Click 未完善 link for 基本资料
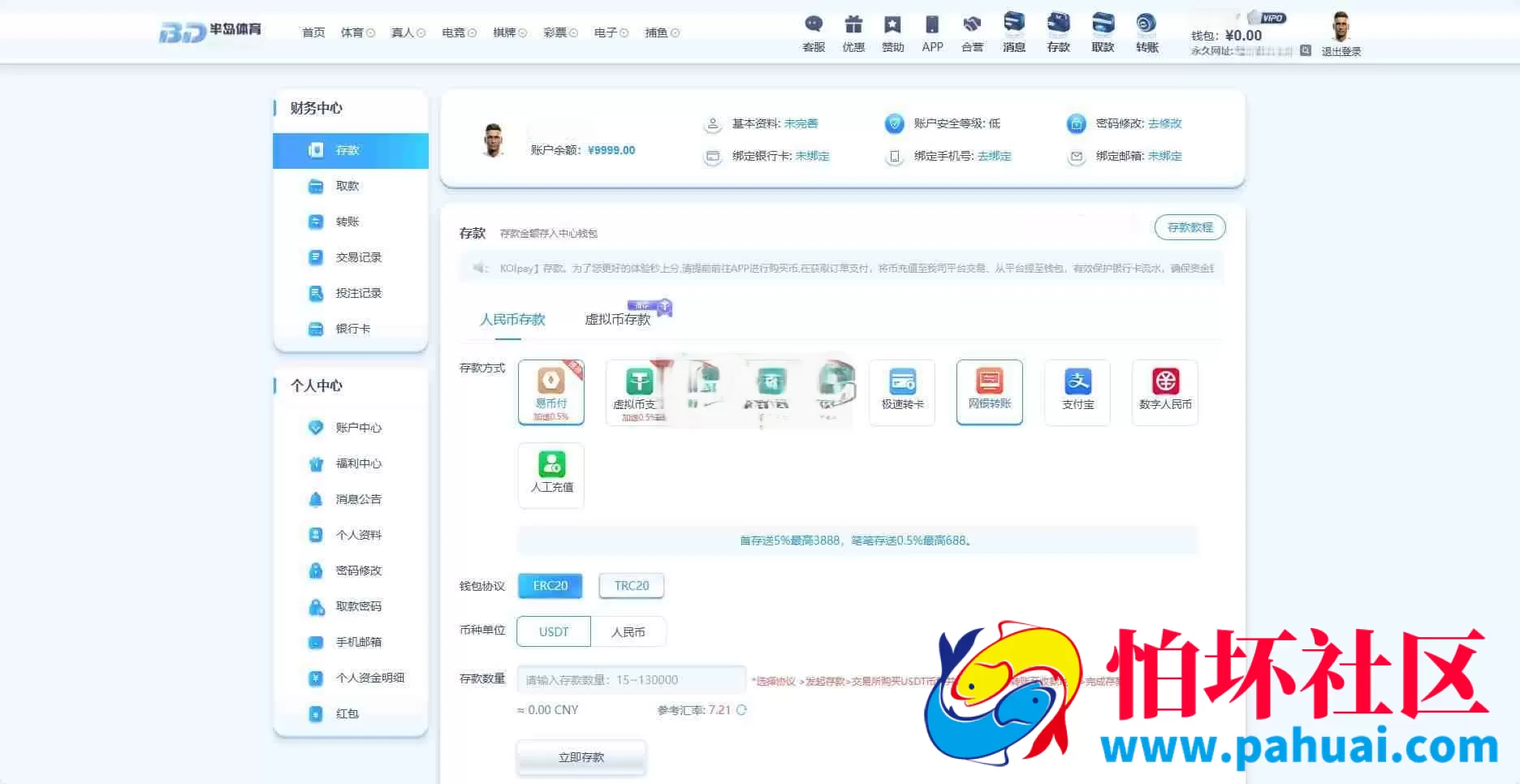Image resolution: width=1520 pixels, height=784 pixels. [x=801, y=123]
